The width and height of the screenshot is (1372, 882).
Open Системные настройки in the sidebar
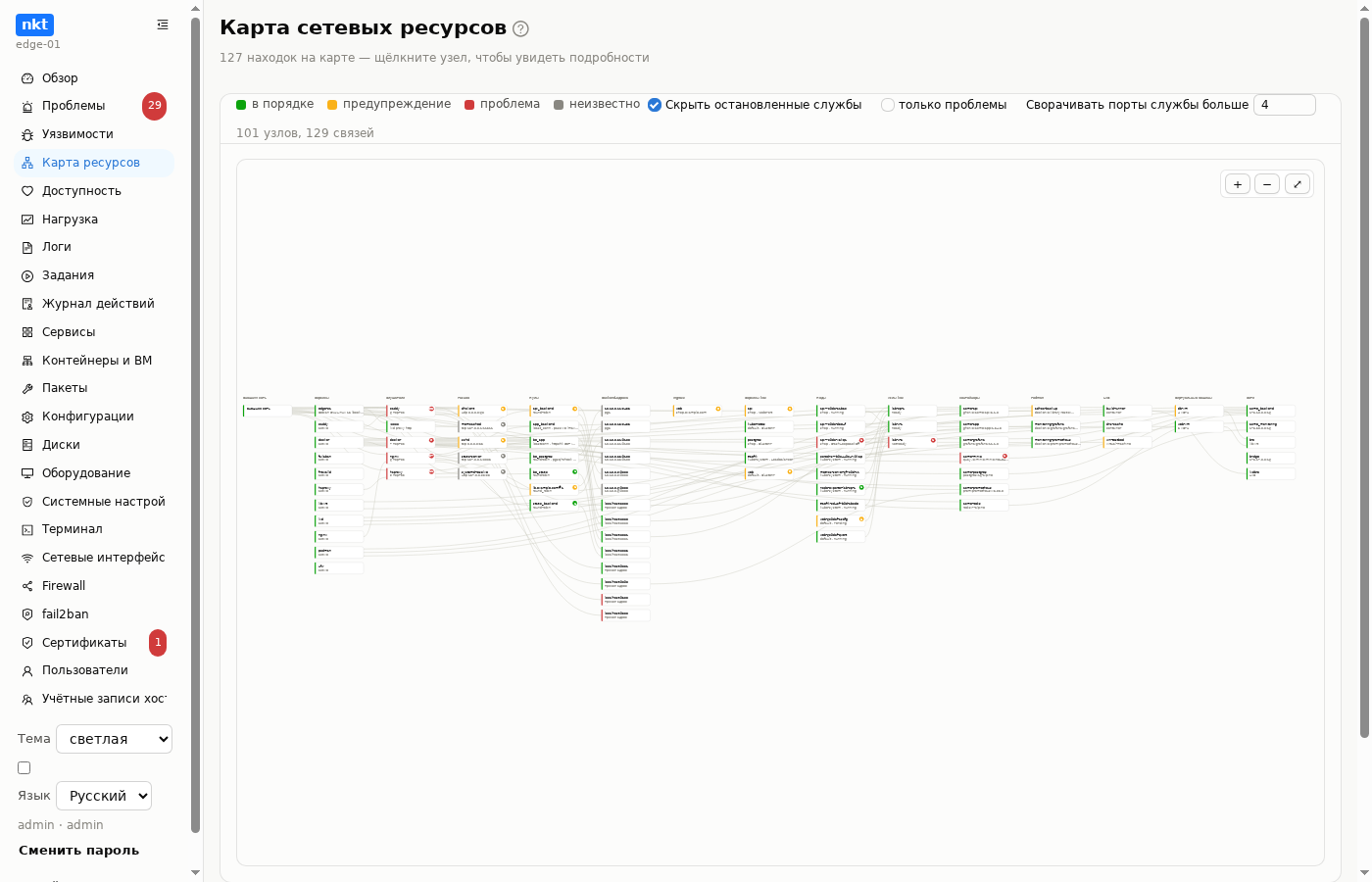pos(94,502)
